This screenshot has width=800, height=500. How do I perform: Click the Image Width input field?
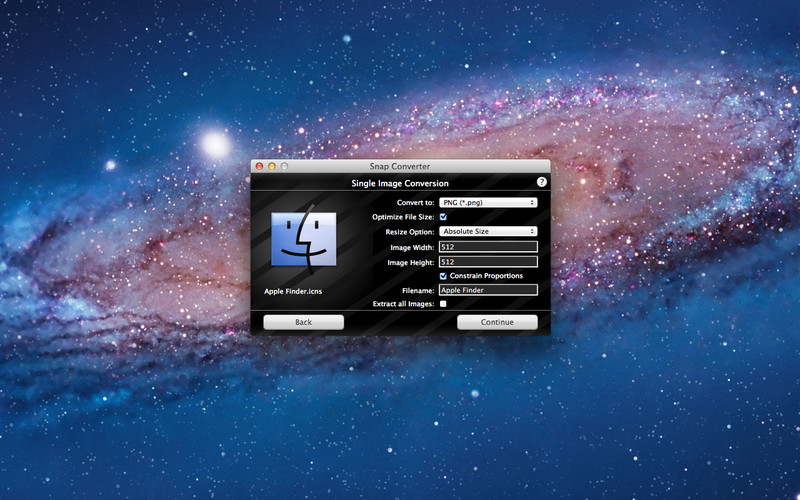[x=488, y=246]
